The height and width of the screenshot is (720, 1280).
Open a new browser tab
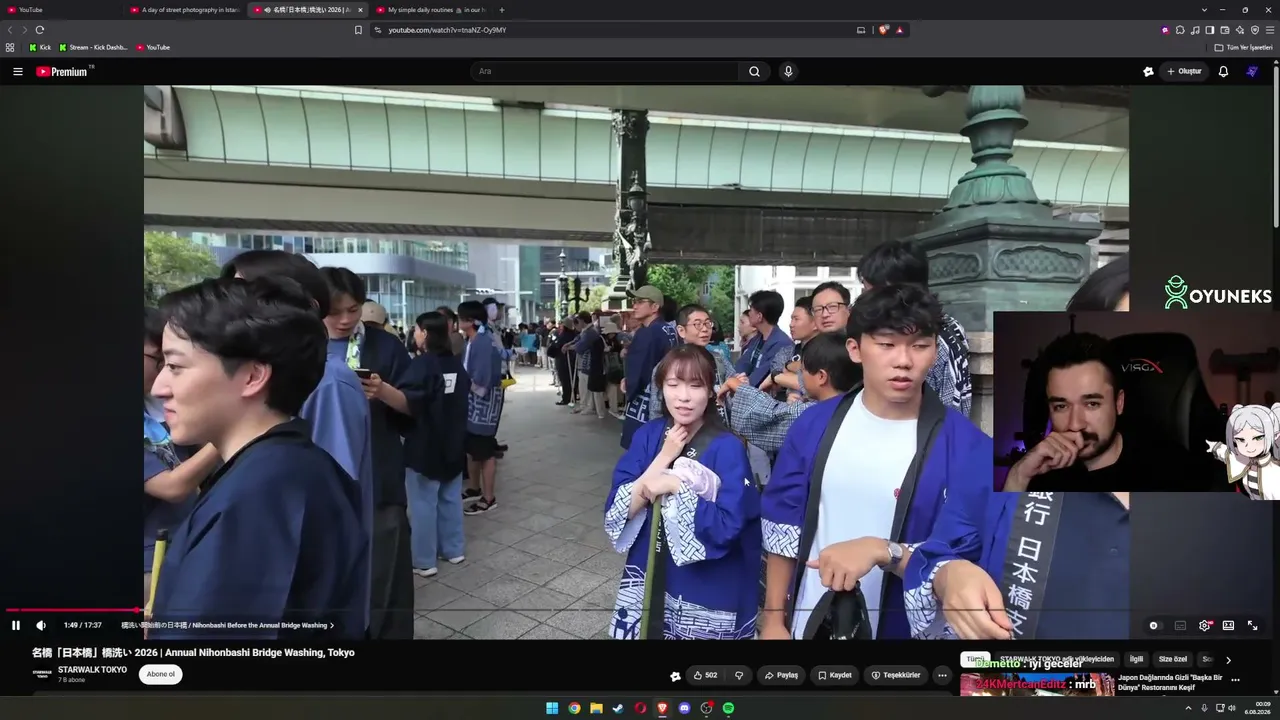(502, 10)
